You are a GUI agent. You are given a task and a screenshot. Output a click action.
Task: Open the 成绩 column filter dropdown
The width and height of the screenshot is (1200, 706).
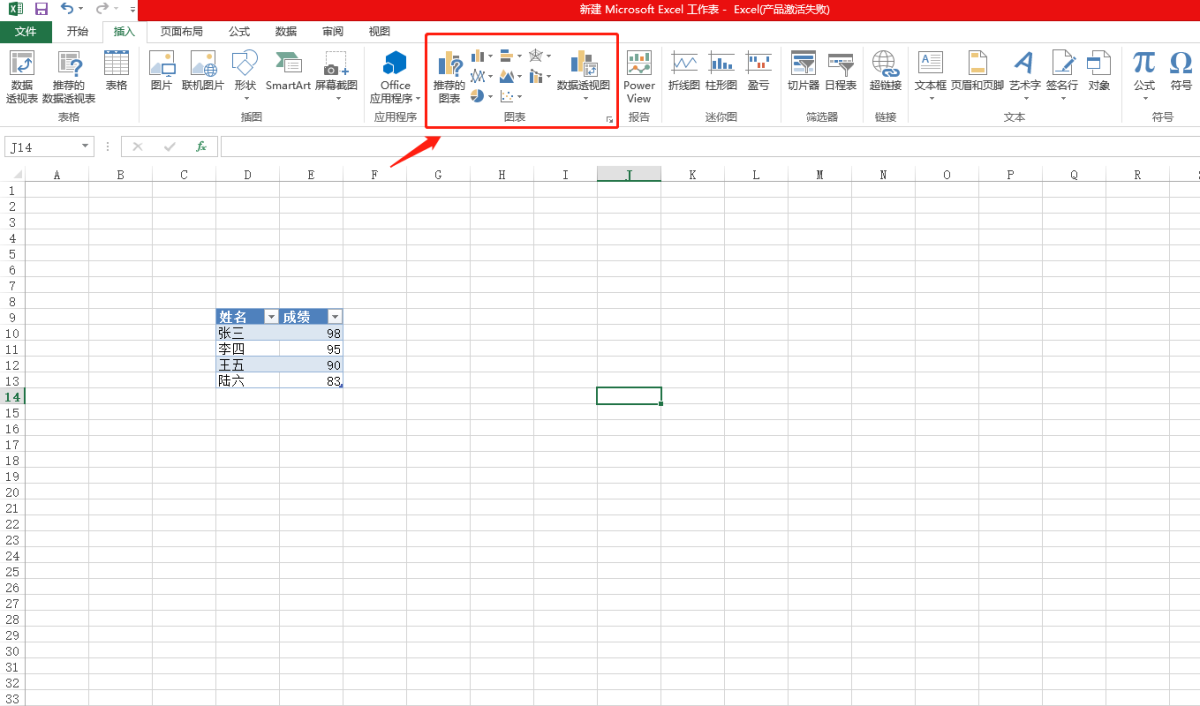coord(335,317)
